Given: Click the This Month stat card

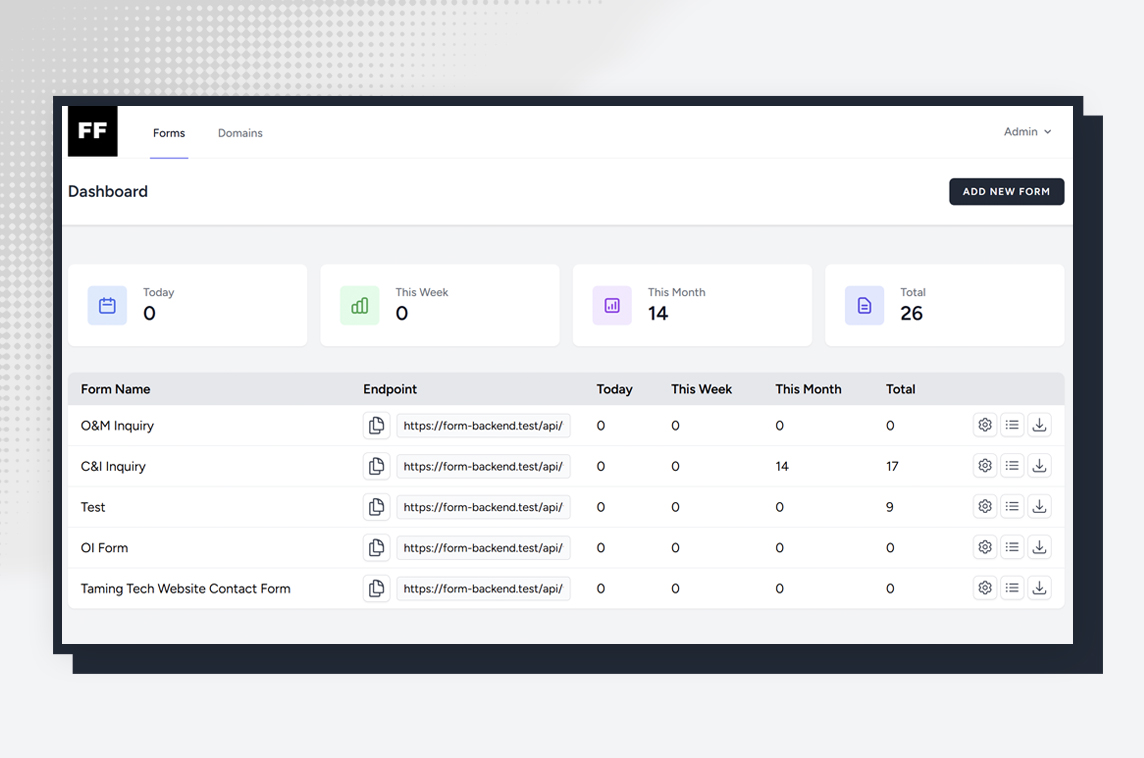Looking at the screenshot, I should point(692,306).
